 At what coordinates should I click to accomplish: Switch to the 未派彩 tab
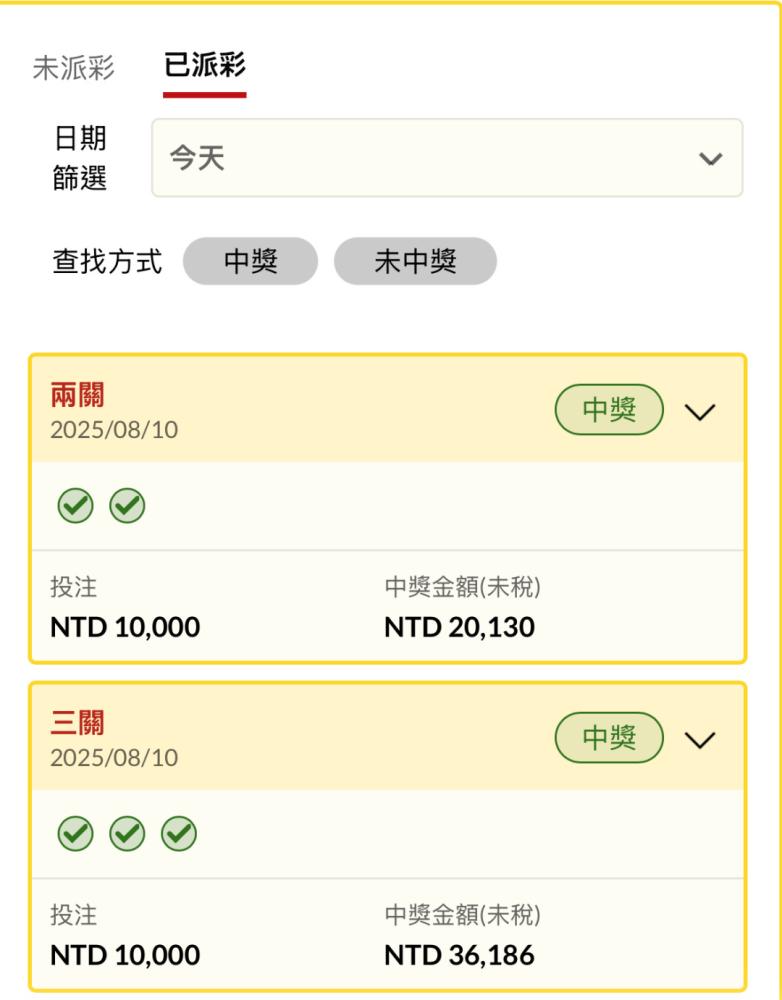[x=73, y=67]
